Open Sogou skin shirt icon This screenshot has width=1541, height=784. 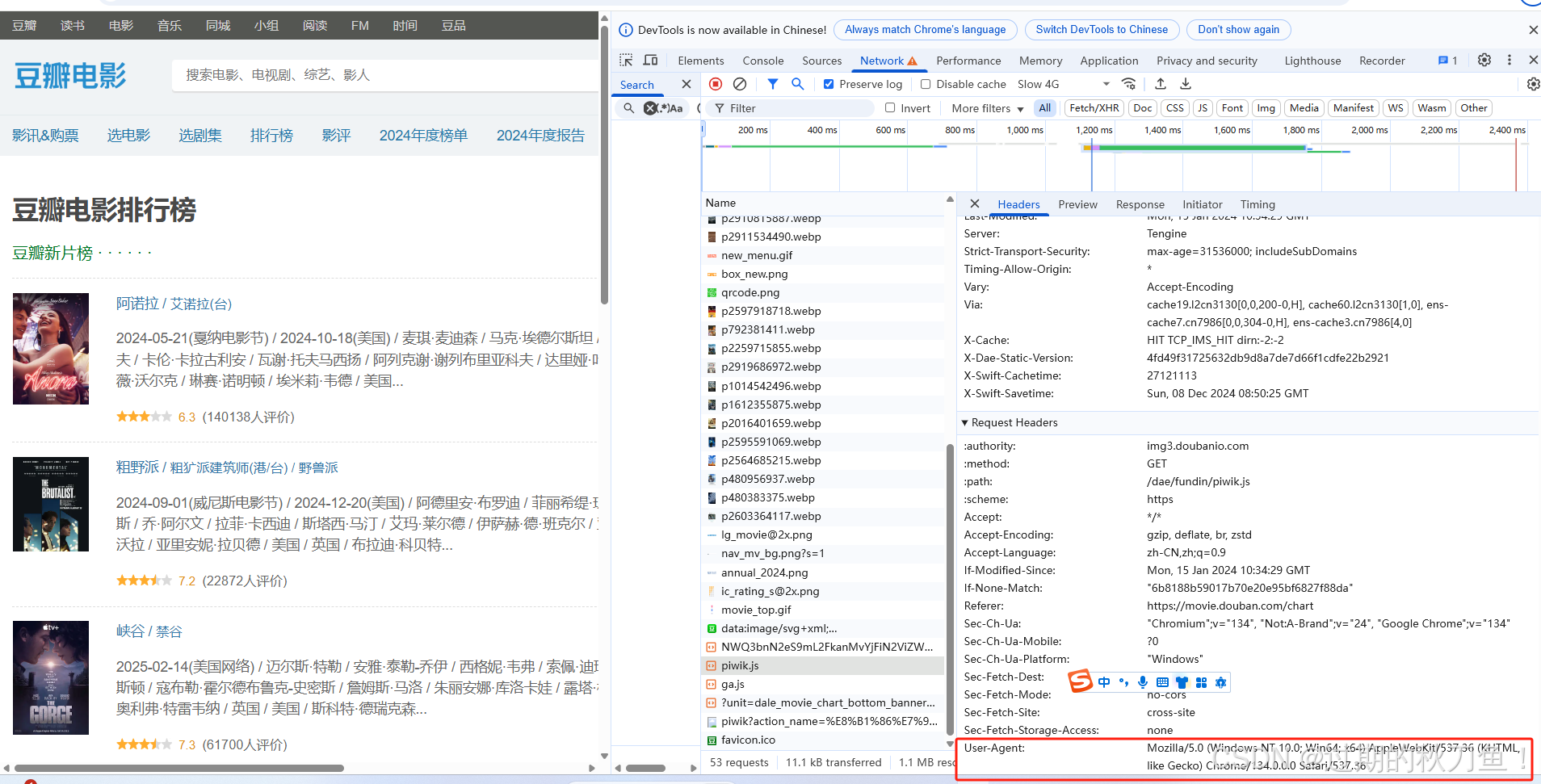click(1182, 682)
